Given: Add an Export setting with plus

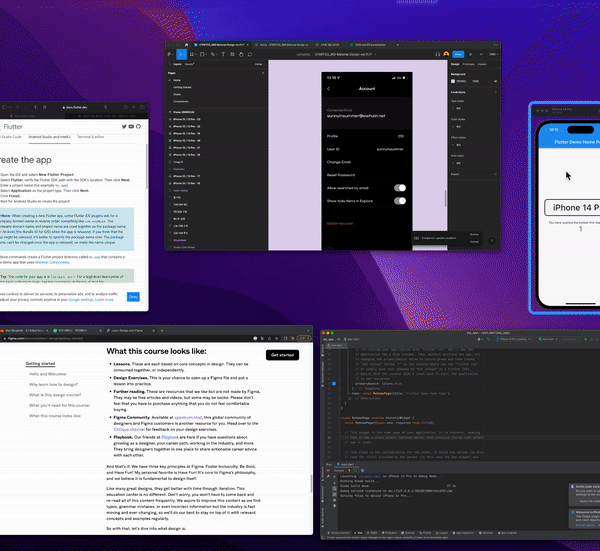Looking at the screenshot, I should point(496,174).
